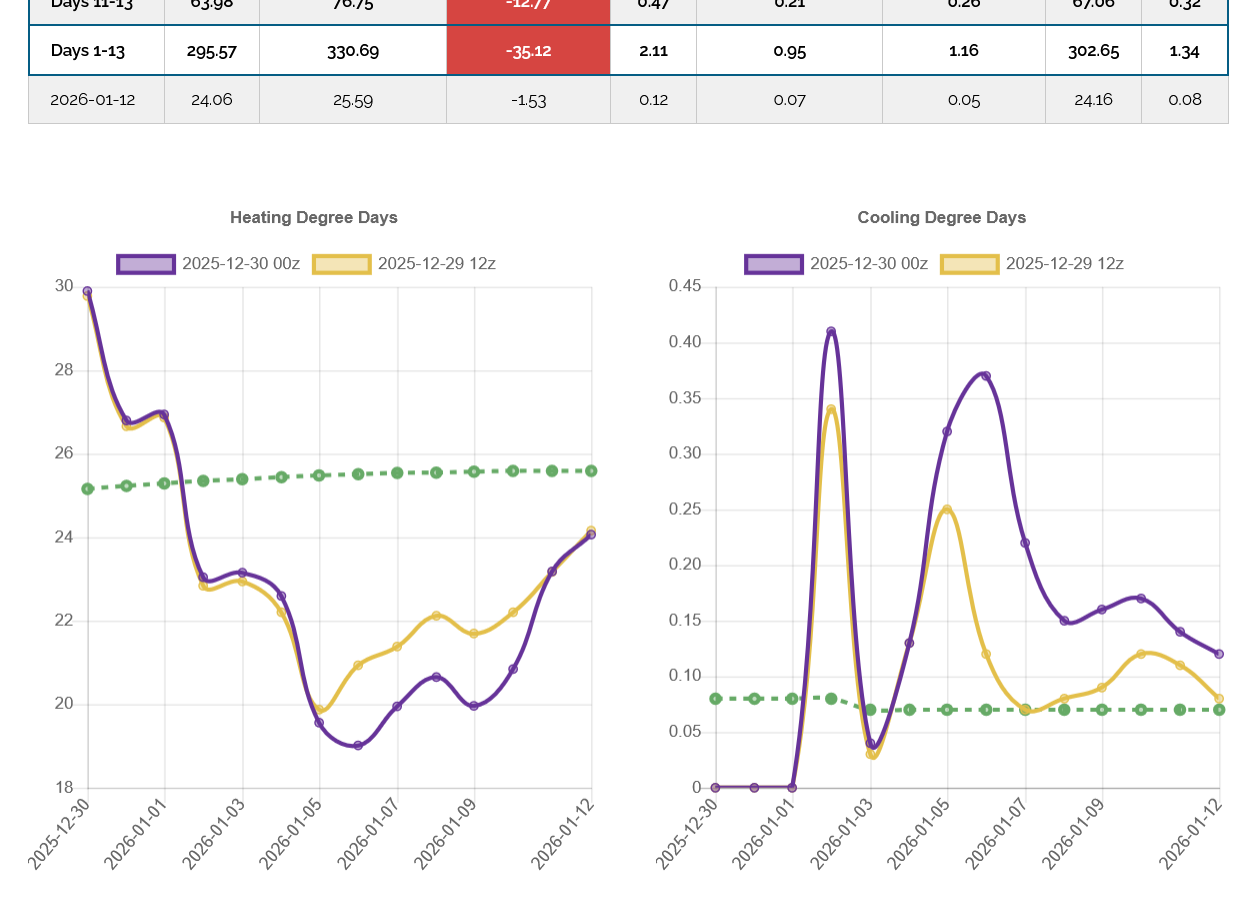This screenshot has width=1255, height=901.
Task: Click yellow Cooling peak point near 0.25
Action: coord(947,510)
